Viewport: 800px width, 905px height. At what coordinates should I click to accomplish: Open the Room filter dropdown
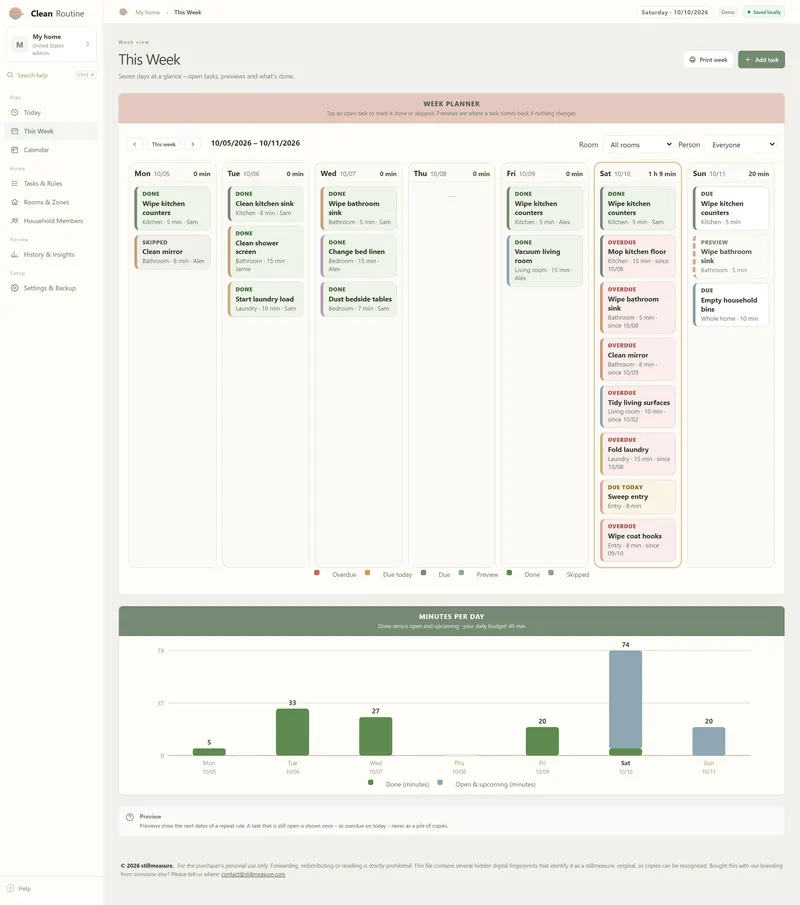tap(638, 145)
